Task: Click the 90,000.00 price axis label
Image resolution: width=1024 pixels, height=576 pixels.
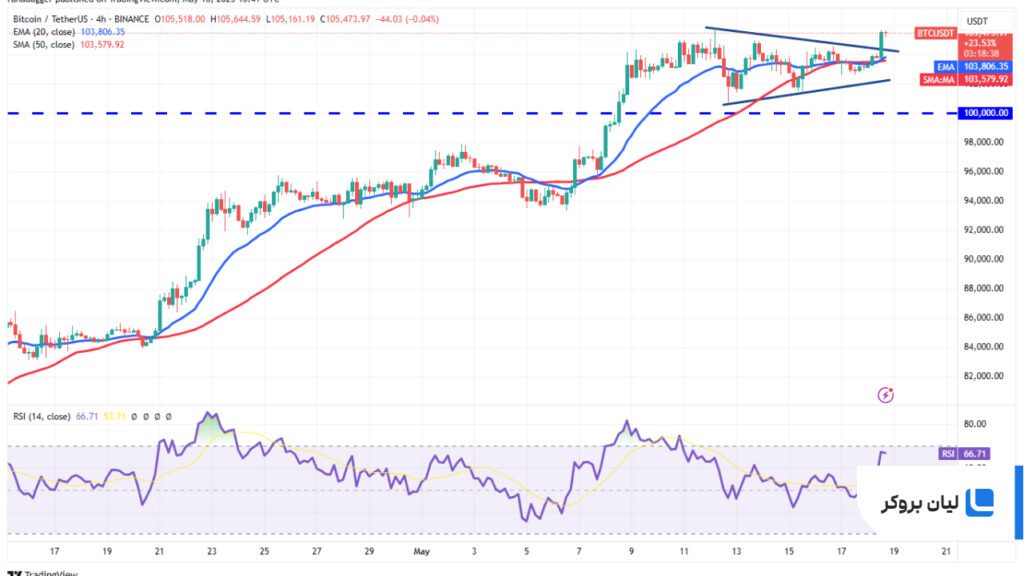Action: 984,259
